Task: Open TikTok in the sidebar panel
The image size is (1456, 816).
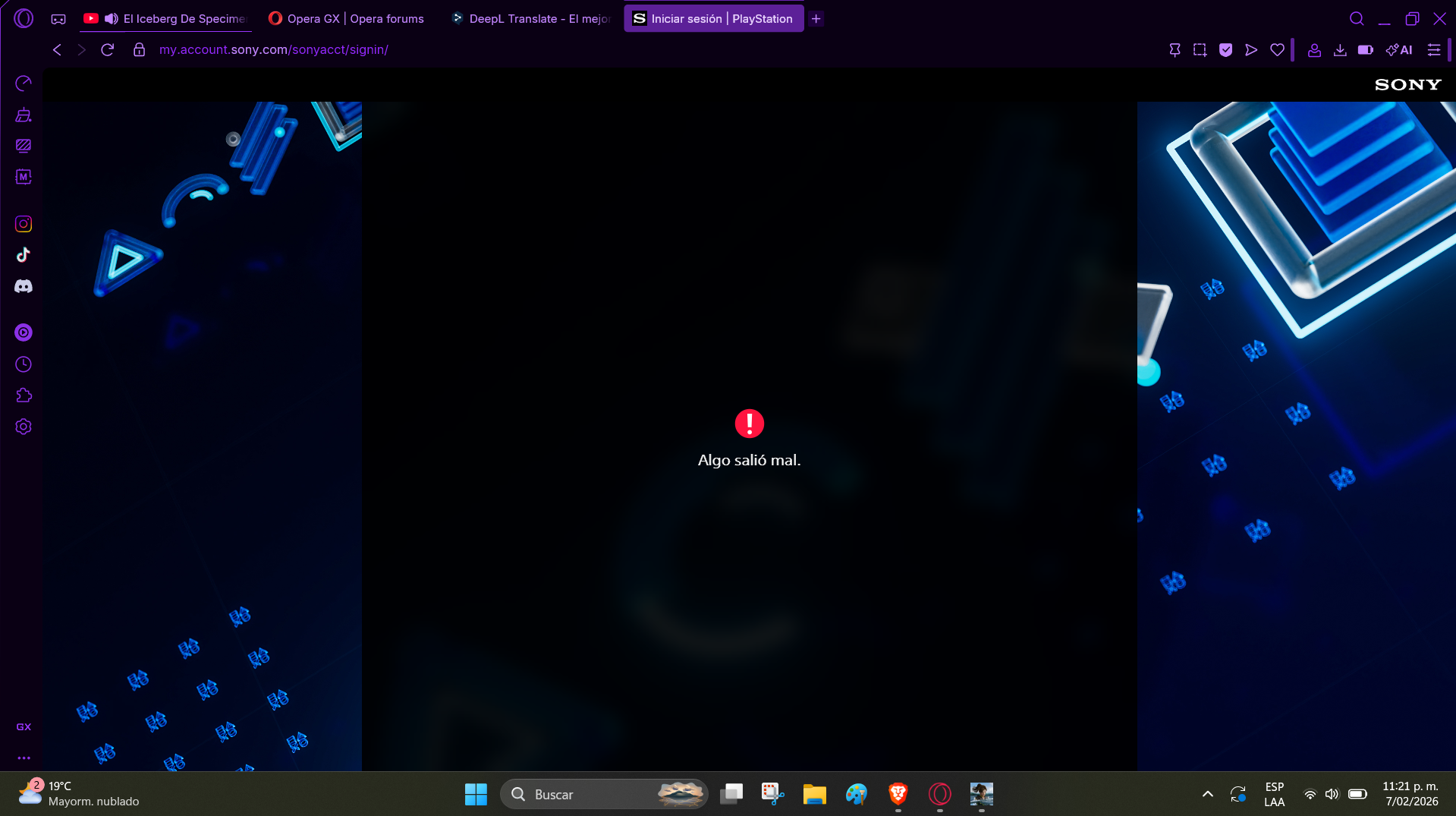Action: click(24, 255)
